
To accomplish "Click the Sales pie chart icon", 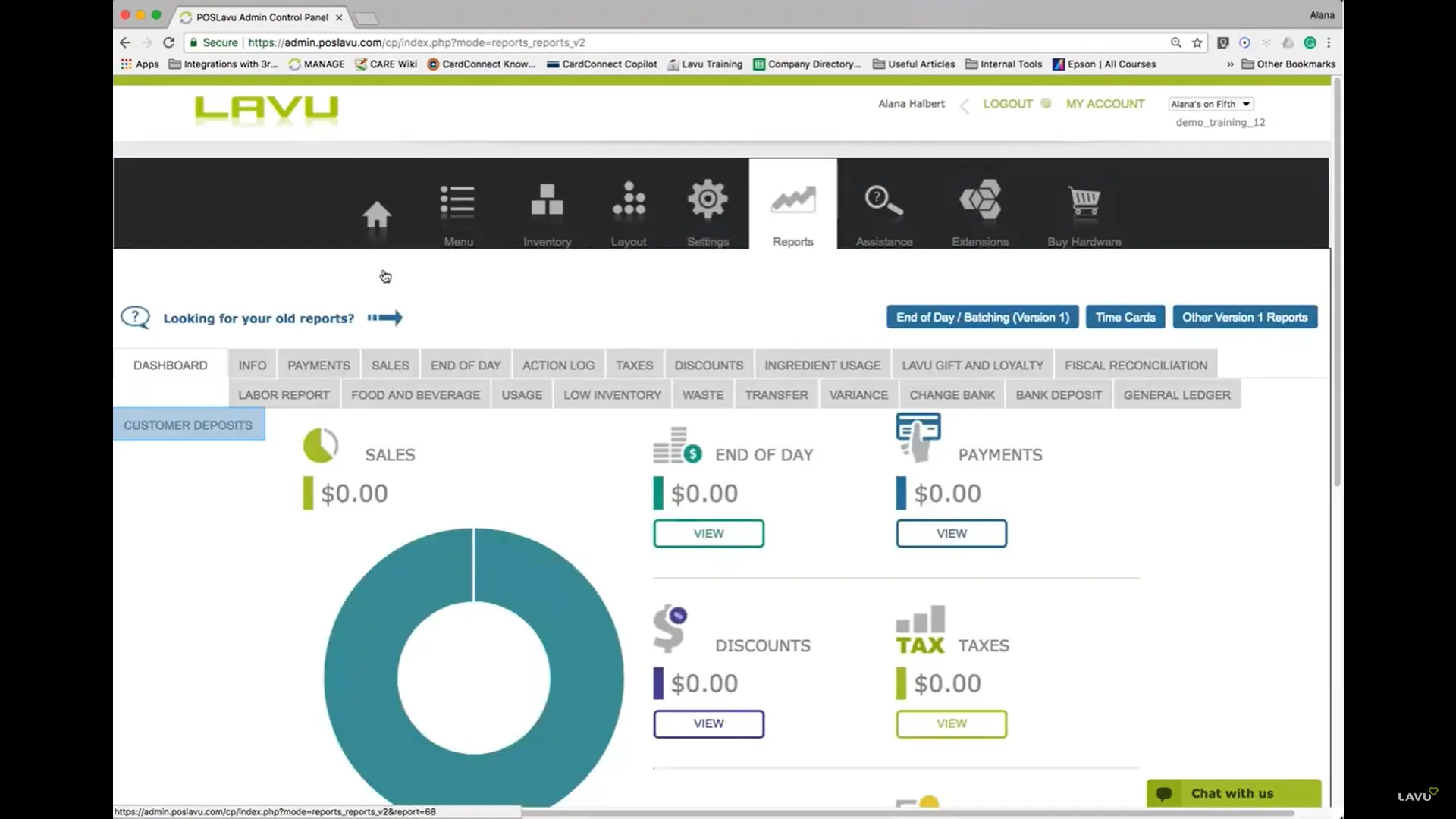I will coord(321,445).
